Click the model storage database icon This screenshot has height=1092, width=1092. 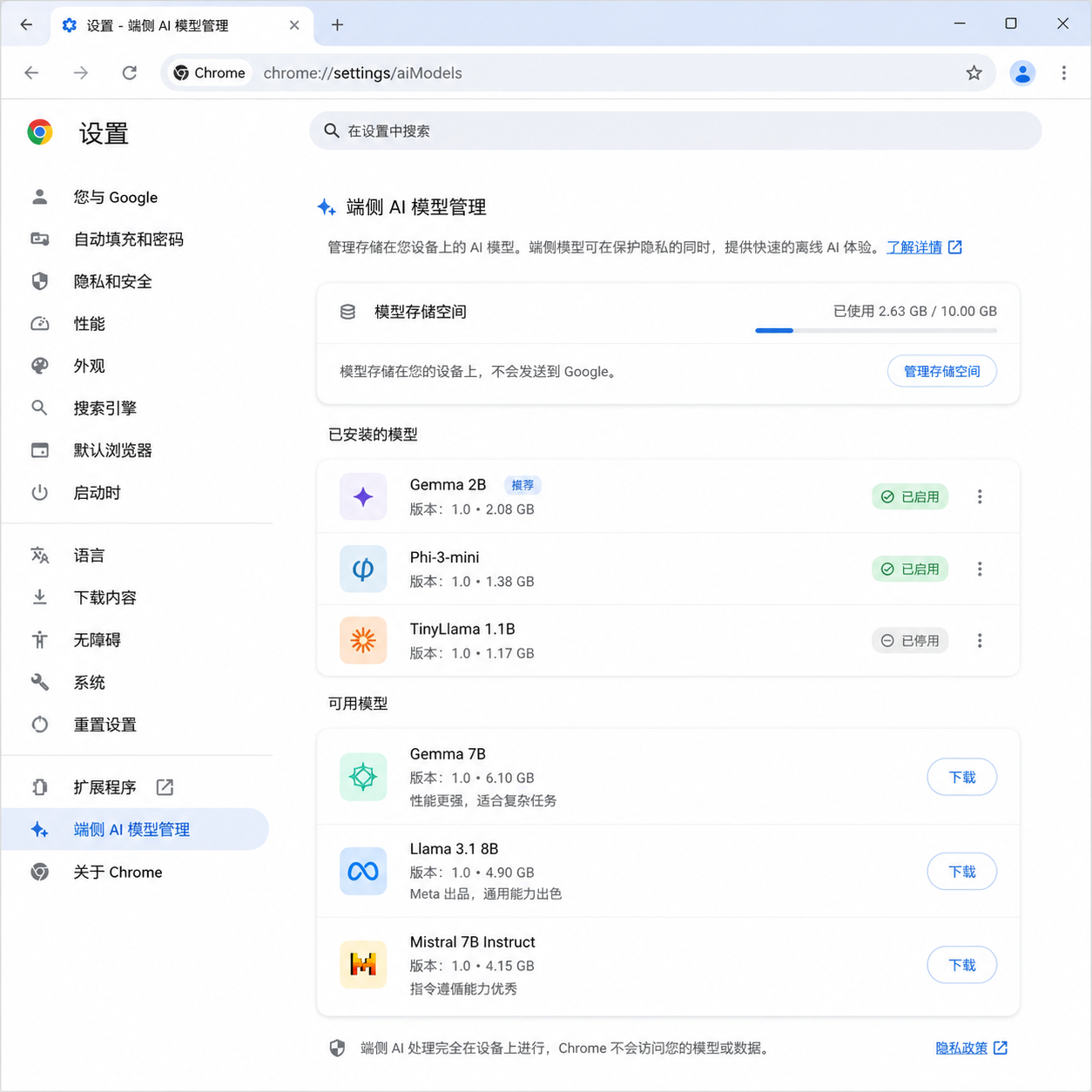click(347, 312)
